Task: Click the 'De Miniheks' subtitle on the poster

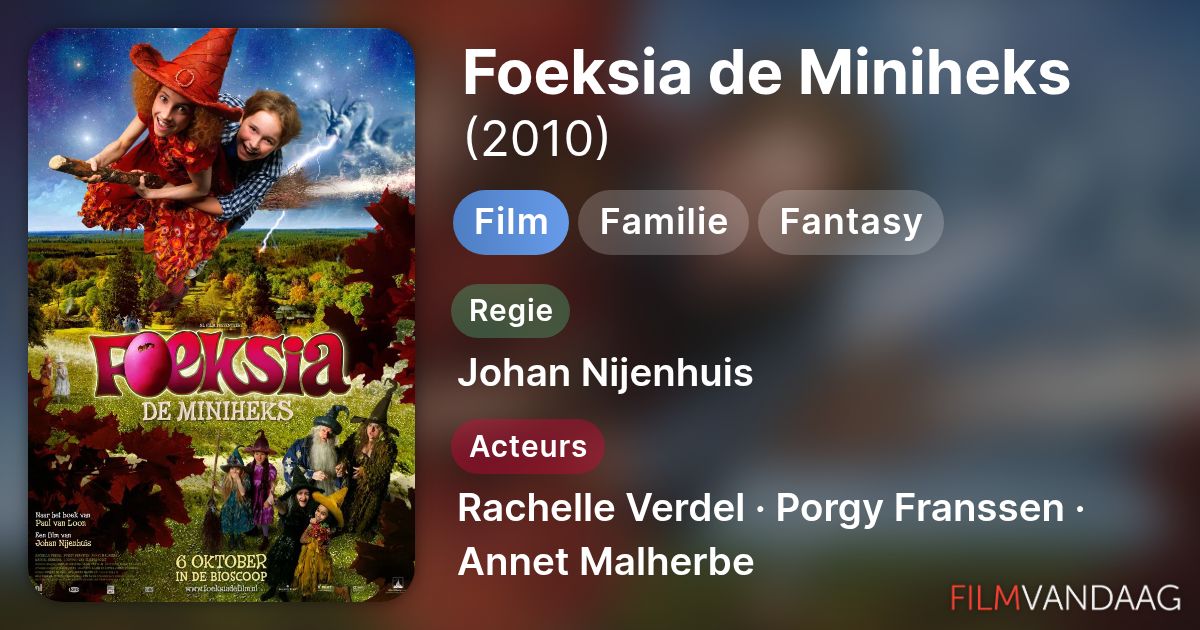Action: click(218, 409)
